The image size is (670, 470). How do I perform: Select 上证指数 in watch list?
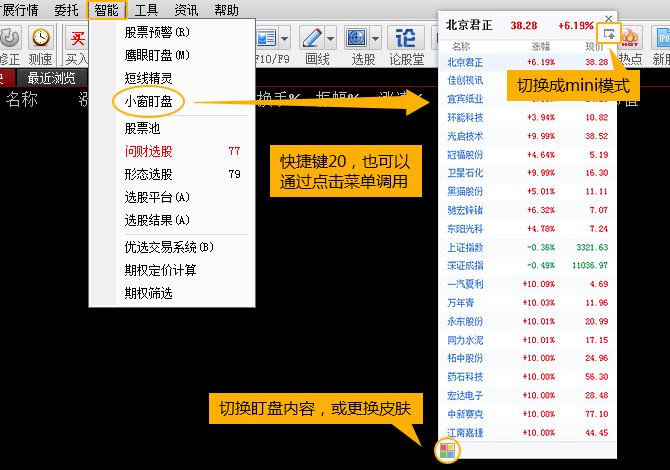click(527, 247)
